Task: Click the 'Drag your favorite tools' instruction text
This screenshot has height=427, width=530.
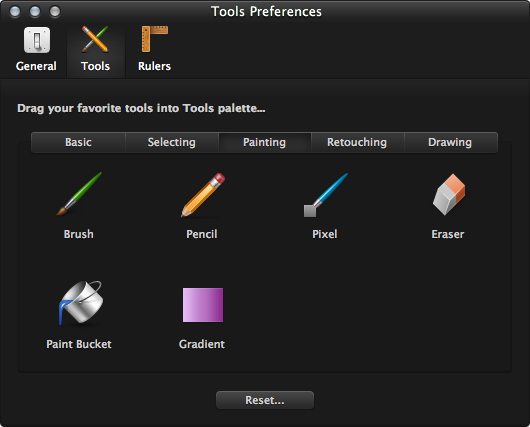Action: (141, 109)
